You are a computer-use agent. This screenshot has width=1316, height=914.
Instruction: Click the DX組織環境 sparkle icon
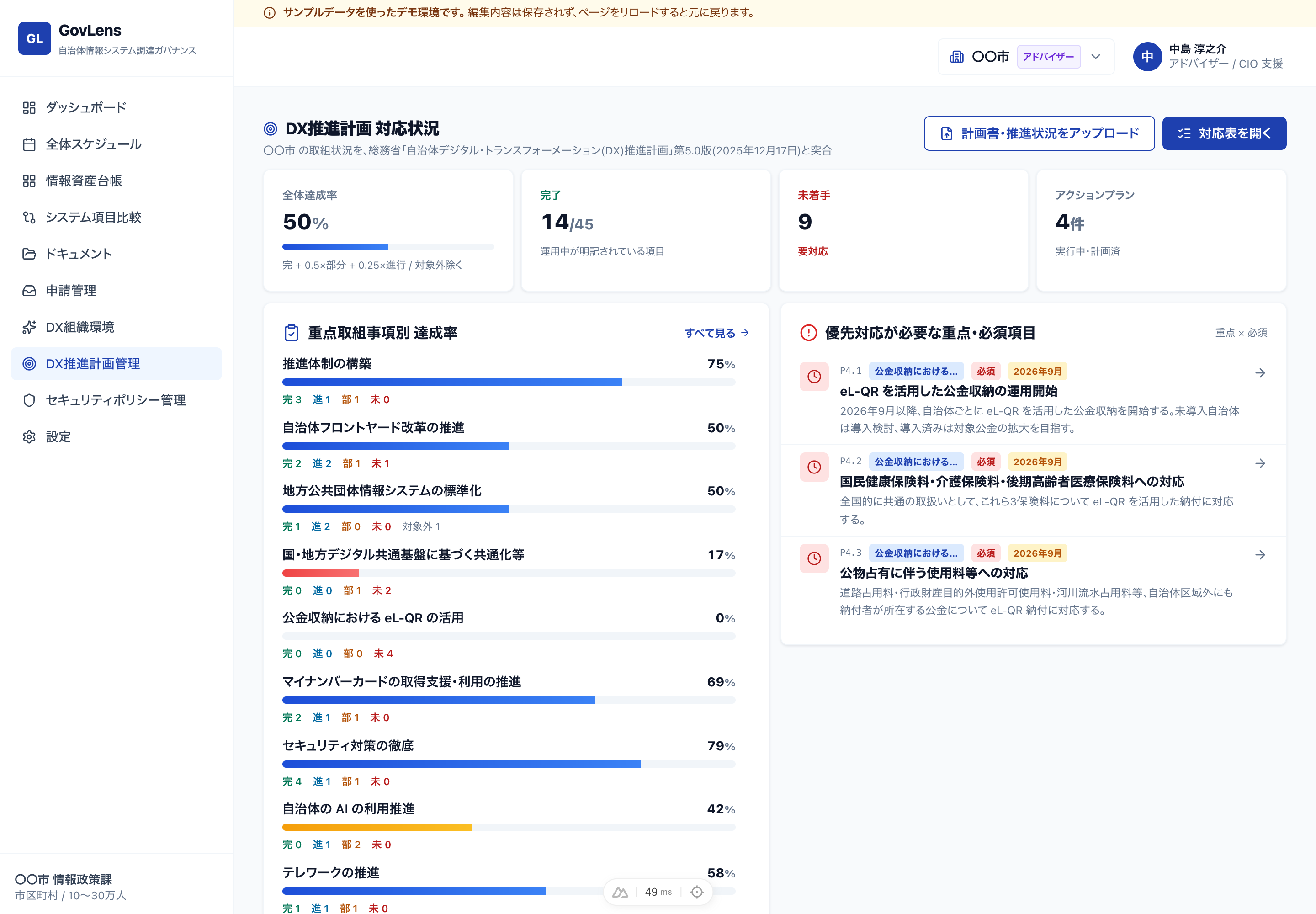pyautogui.click(x=29, y=327)
